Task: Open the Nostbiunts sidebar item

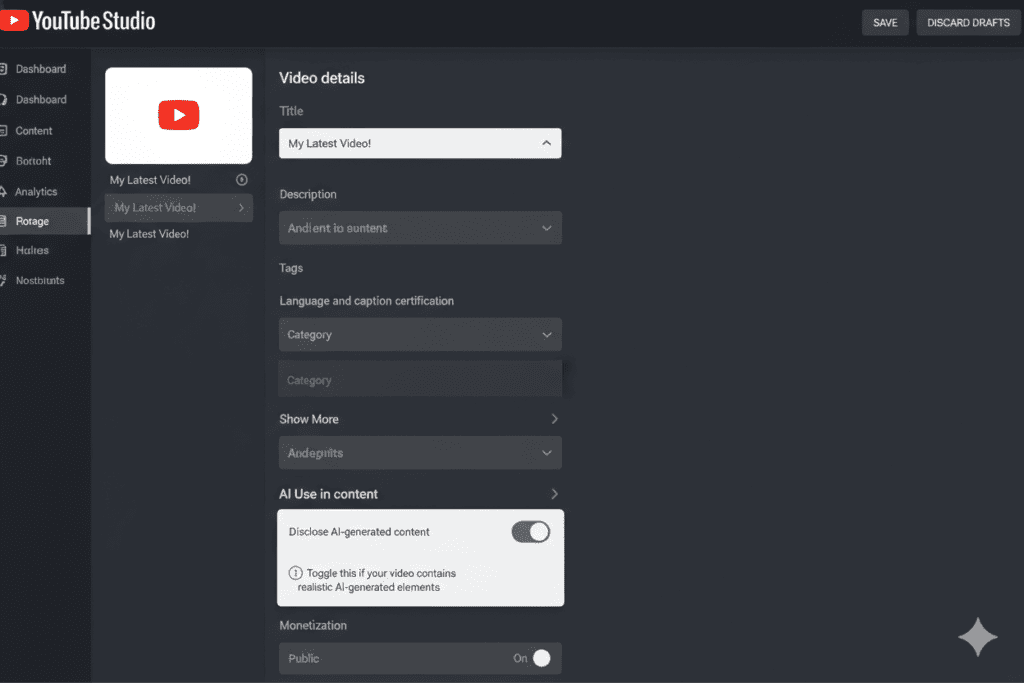Action: point(40,280)
